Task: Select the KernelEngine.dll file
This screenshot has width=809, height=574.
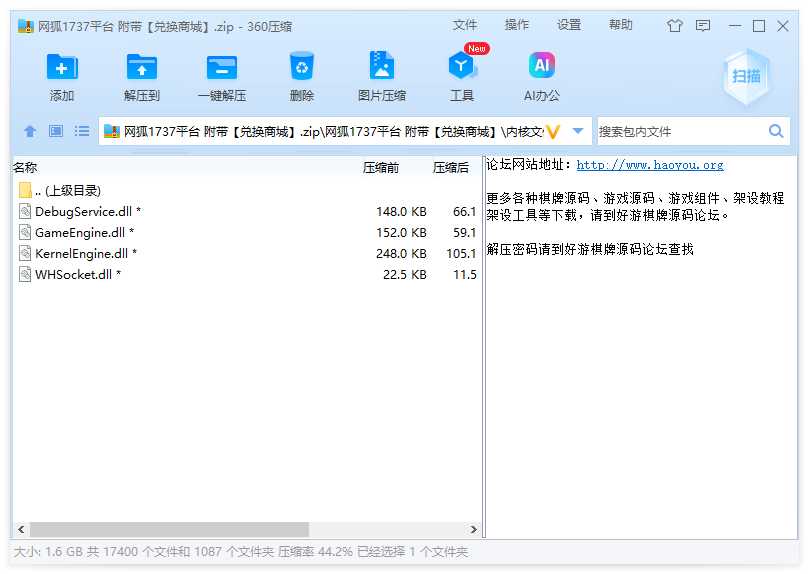Action: coord(247,254)
